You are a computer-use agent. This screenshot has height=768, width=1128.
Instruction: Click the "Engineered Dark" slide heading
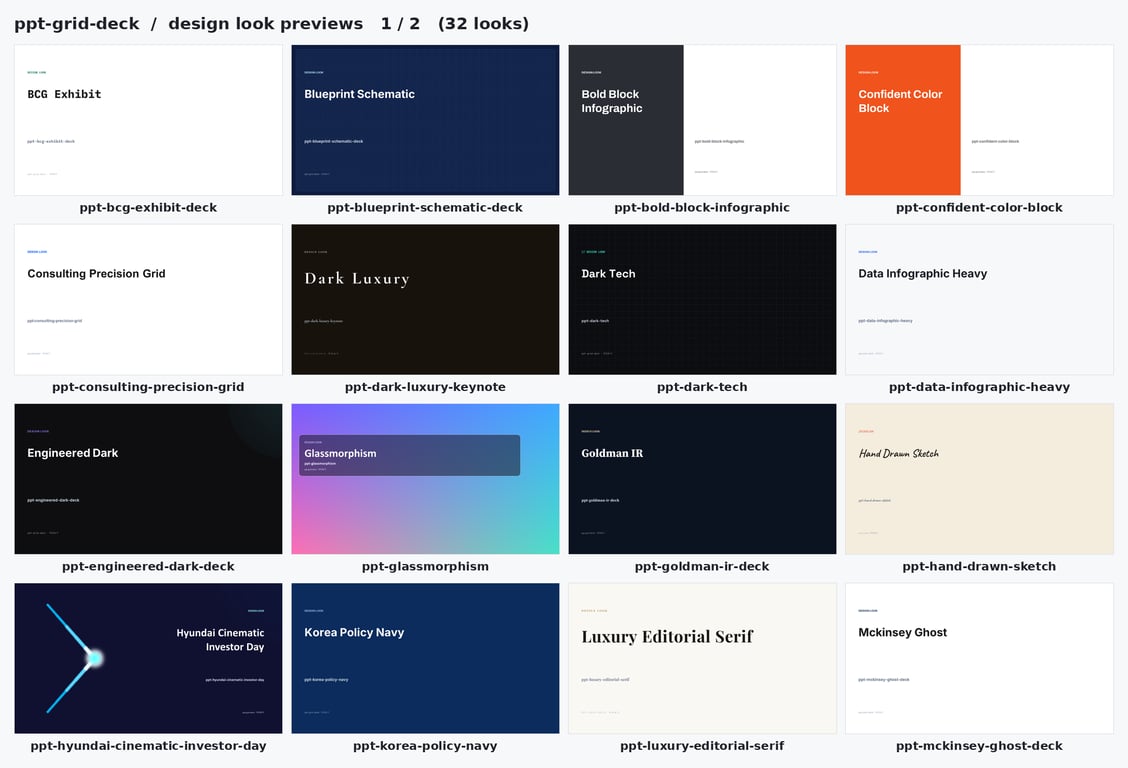73,453
